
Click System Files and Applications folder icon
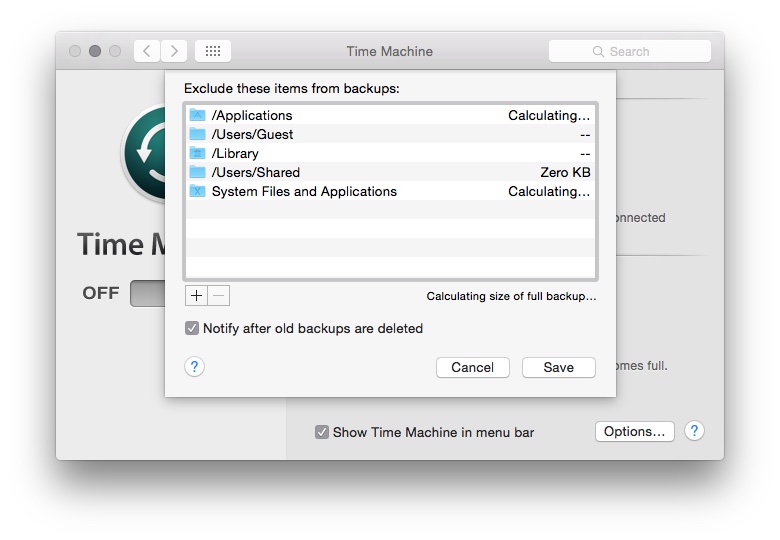pos(197,191)
